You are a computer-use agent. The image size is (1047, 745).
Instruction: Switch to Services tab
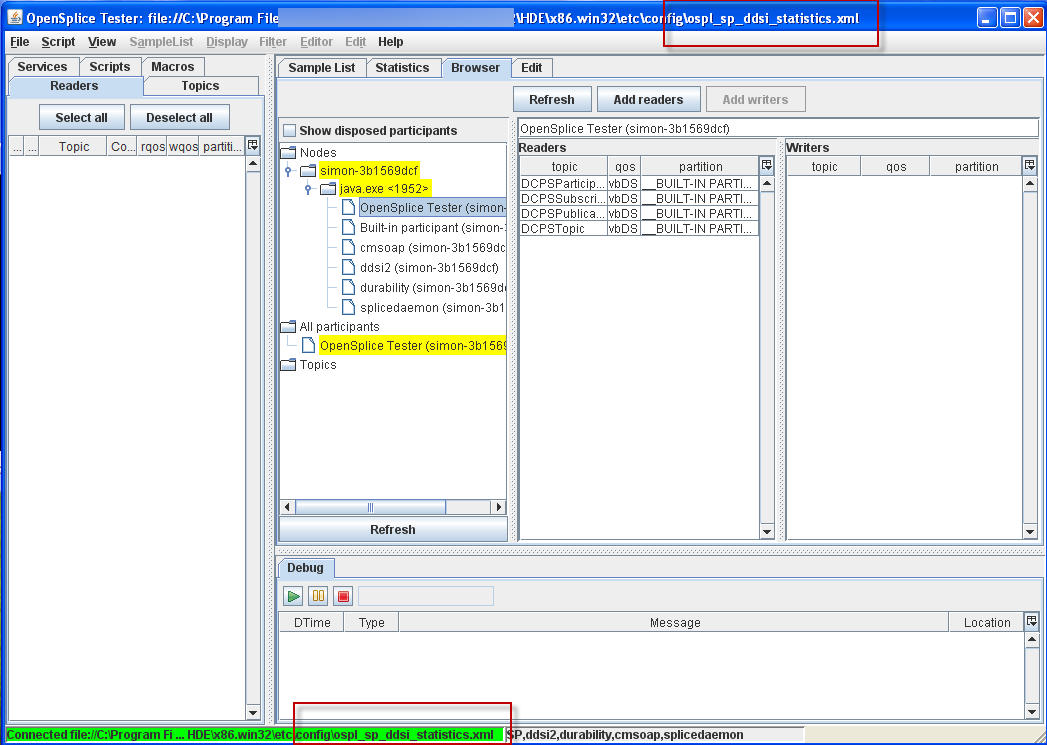42,67
